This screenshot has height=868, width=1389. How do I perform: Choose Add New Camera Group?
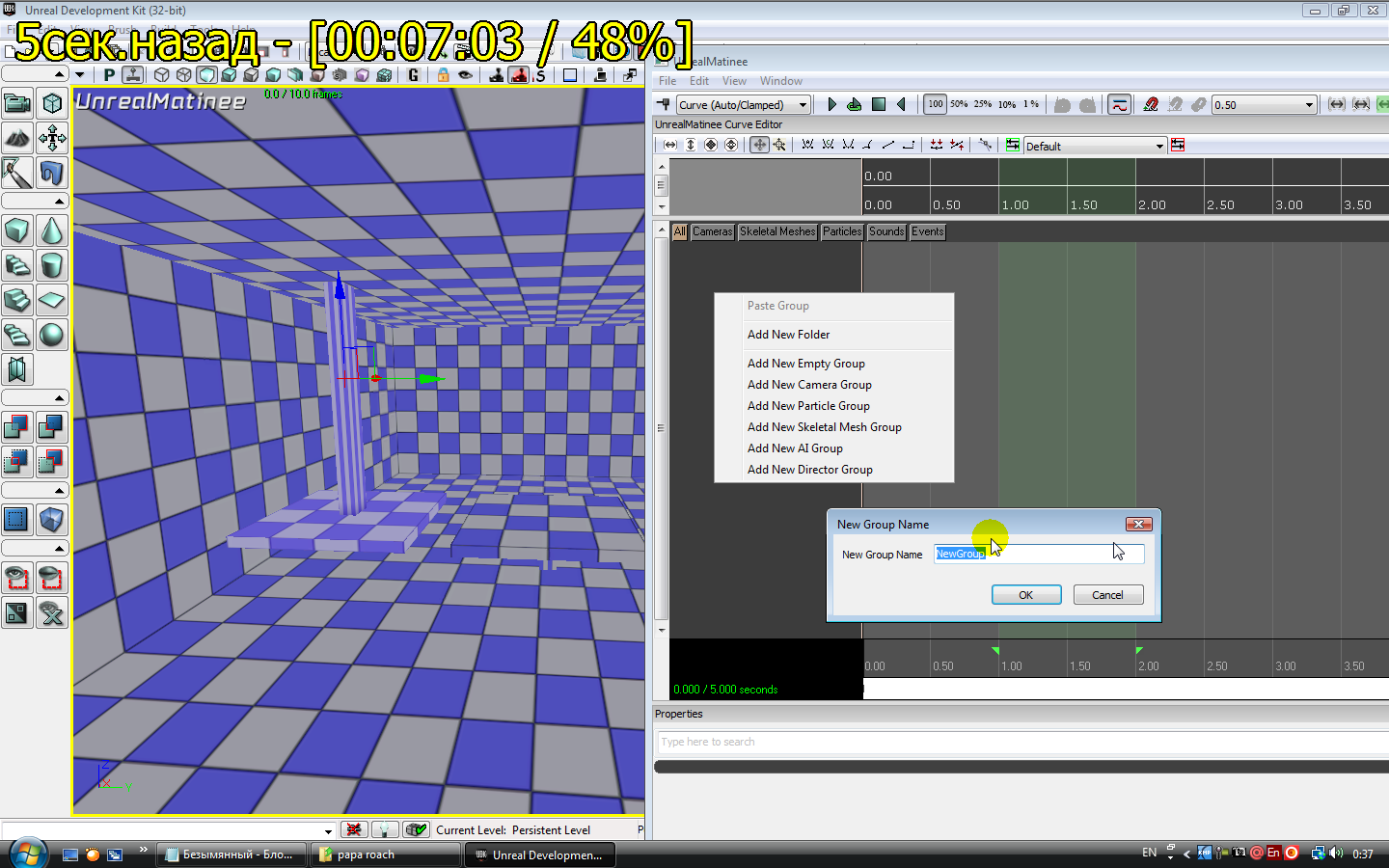(x=833, y=385)
